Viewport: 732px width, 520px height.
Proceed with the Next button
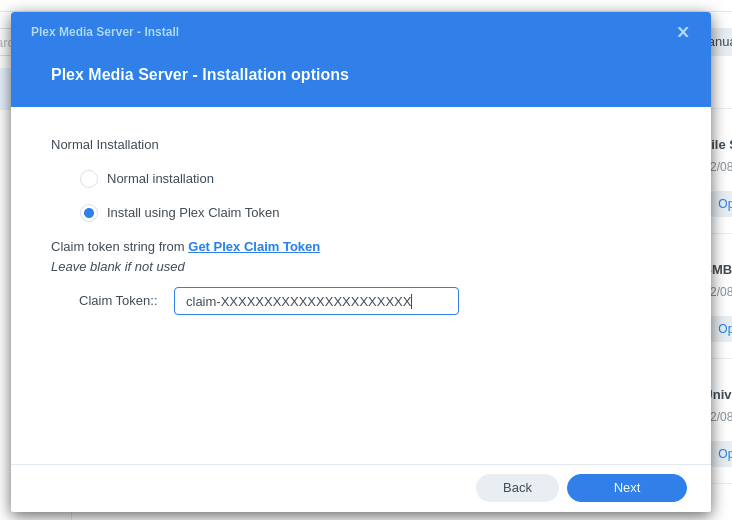pos(626,488)
